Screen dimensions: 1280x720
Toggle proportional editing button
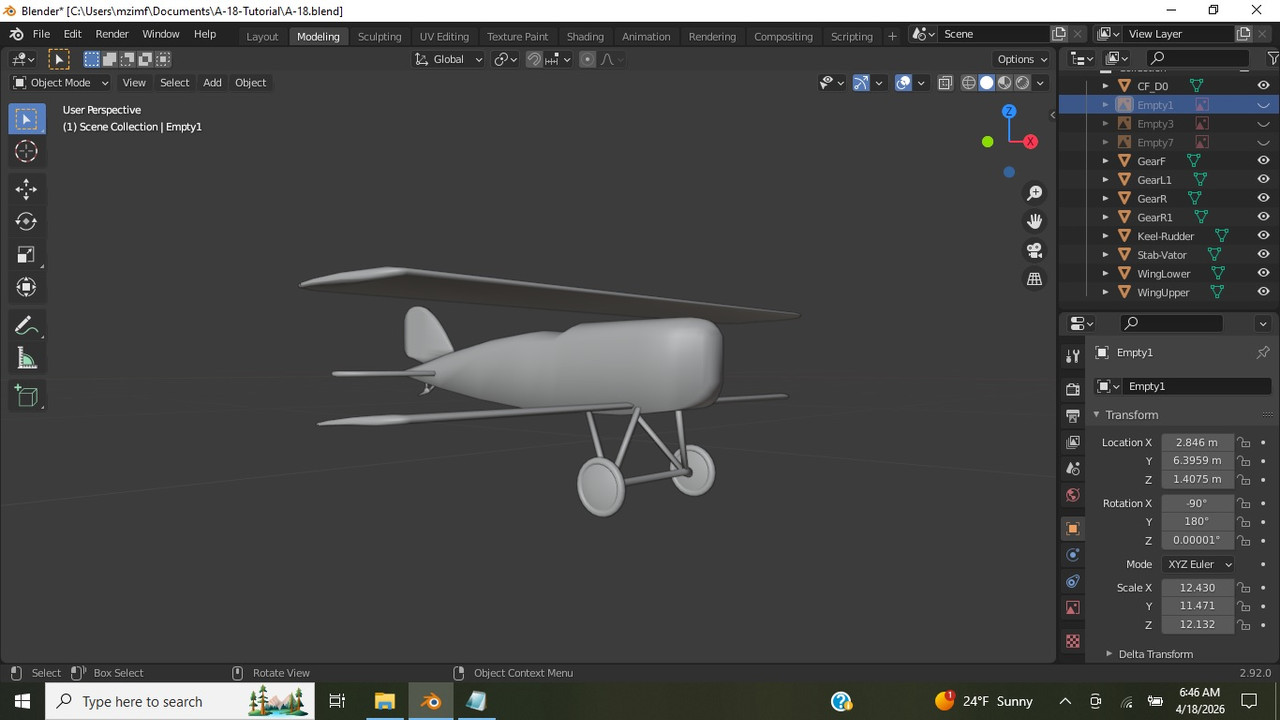(587, 59)
